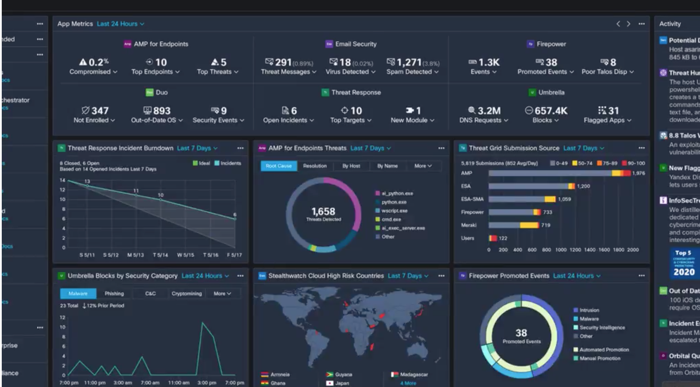Open options menu of AMP for Endpoints Threats tile

441,148
